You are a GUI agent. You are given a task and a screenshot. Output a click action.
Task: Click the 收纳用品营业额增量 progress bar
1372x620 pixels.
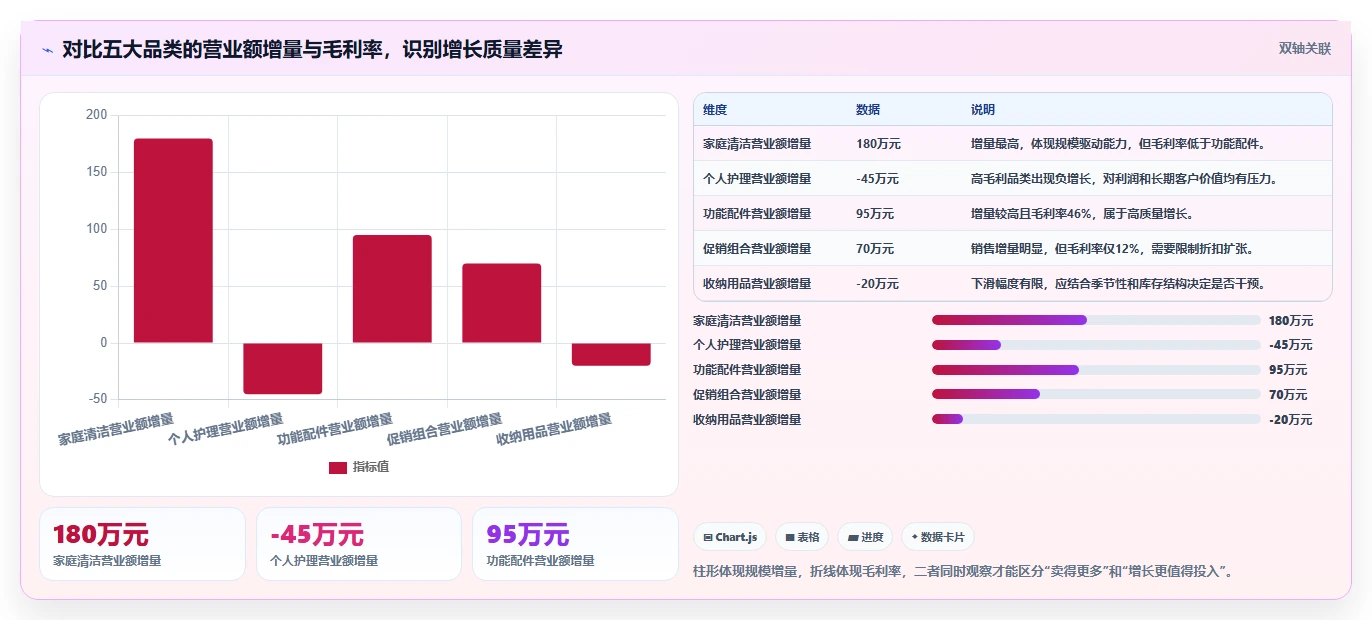pyautogui.click(x=1096, y=419)
